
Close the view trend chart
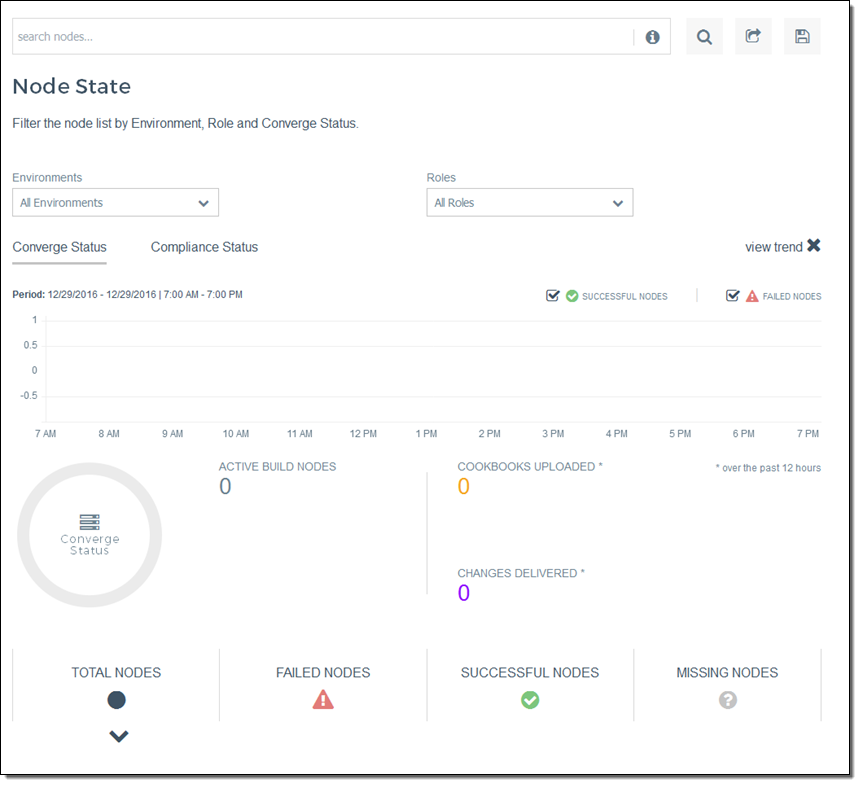813,246
